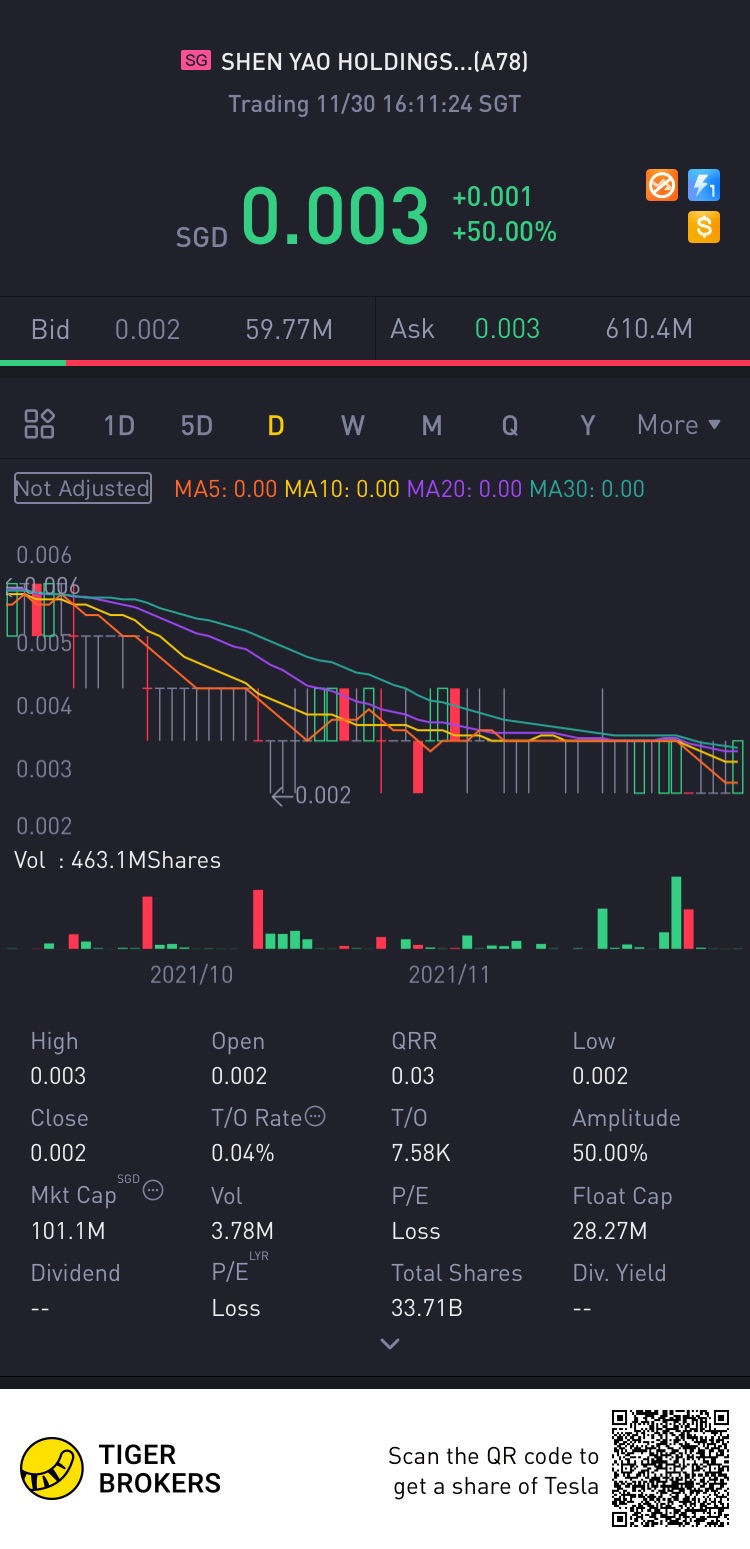Image resolution: width=750 pixels, height=1549 pixels.
Task: Tap the MA10 indicator label
Action: click(x=342, y=489)
